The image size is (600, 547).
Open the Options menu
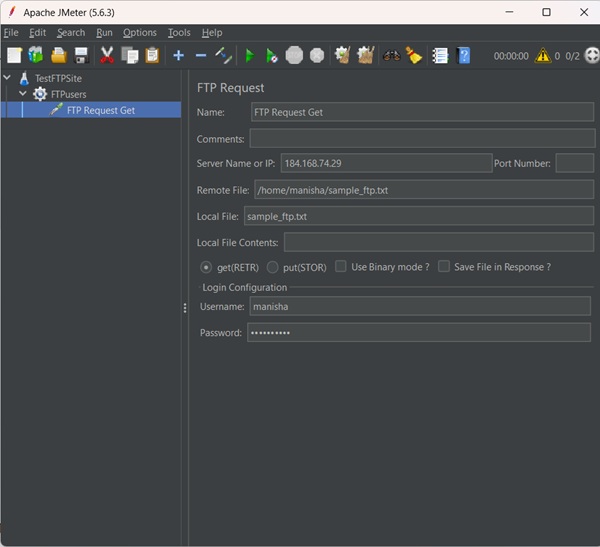pyautogui.click(x=140, y=33)
